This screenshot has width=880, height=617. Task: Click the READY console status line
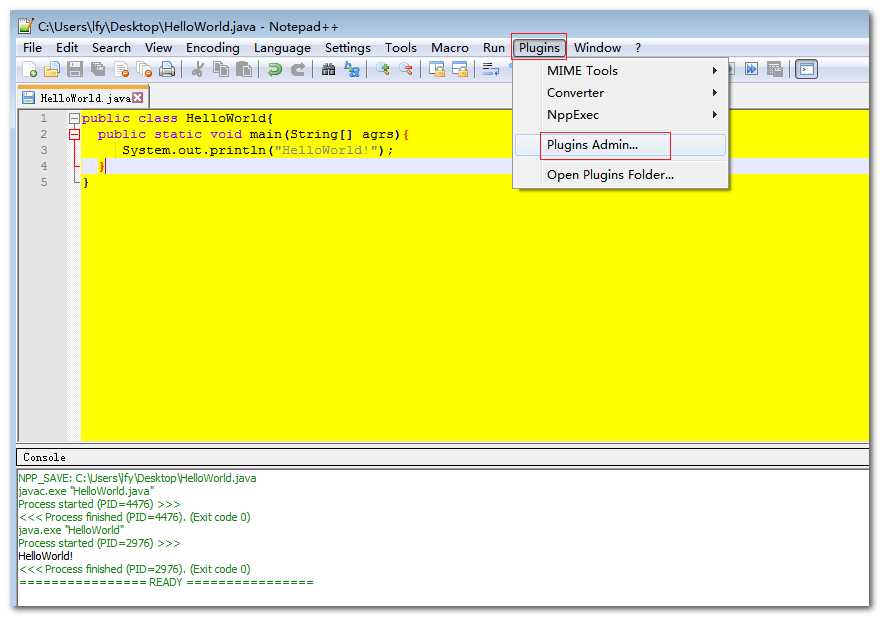[166, 582]
